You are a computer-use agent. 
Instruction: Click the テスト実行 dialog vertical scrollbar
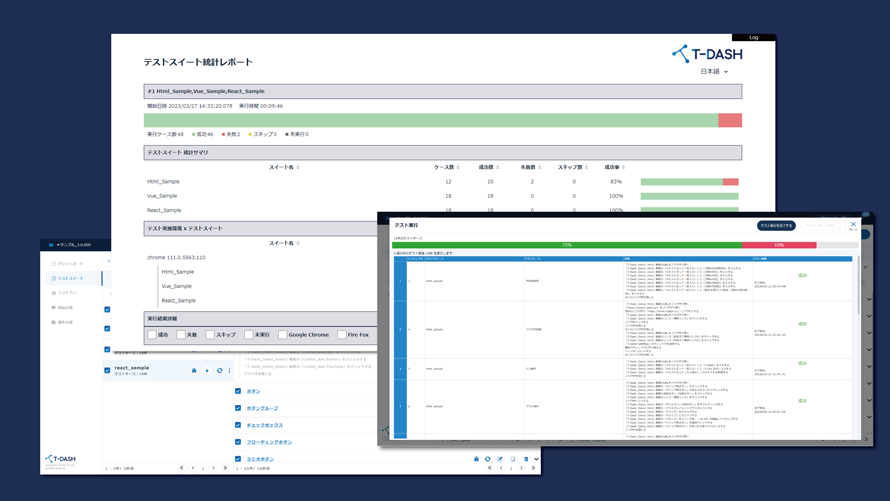859,287
